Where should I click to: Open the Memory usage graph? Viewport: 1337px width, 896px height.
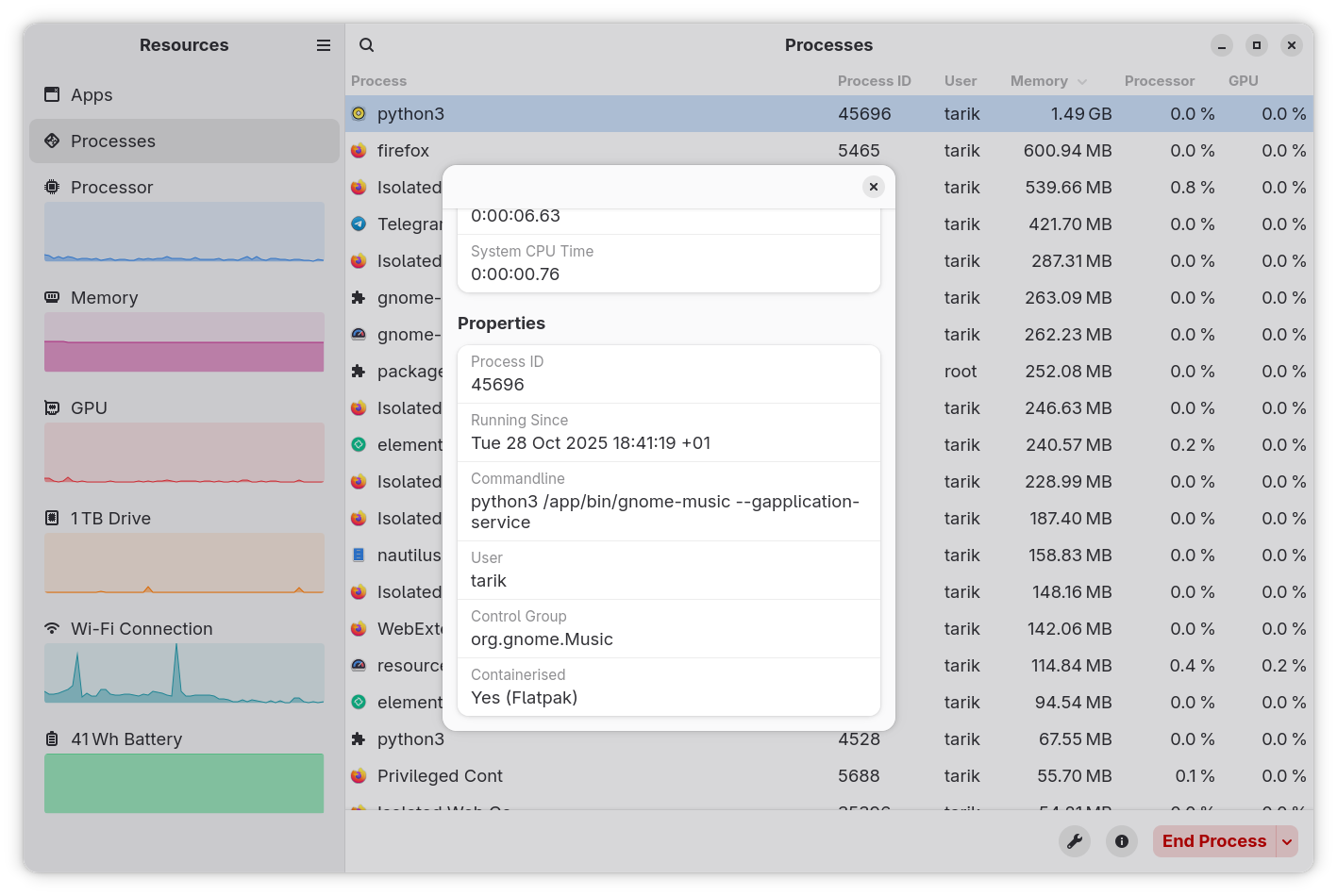click(x=184, y=341)
